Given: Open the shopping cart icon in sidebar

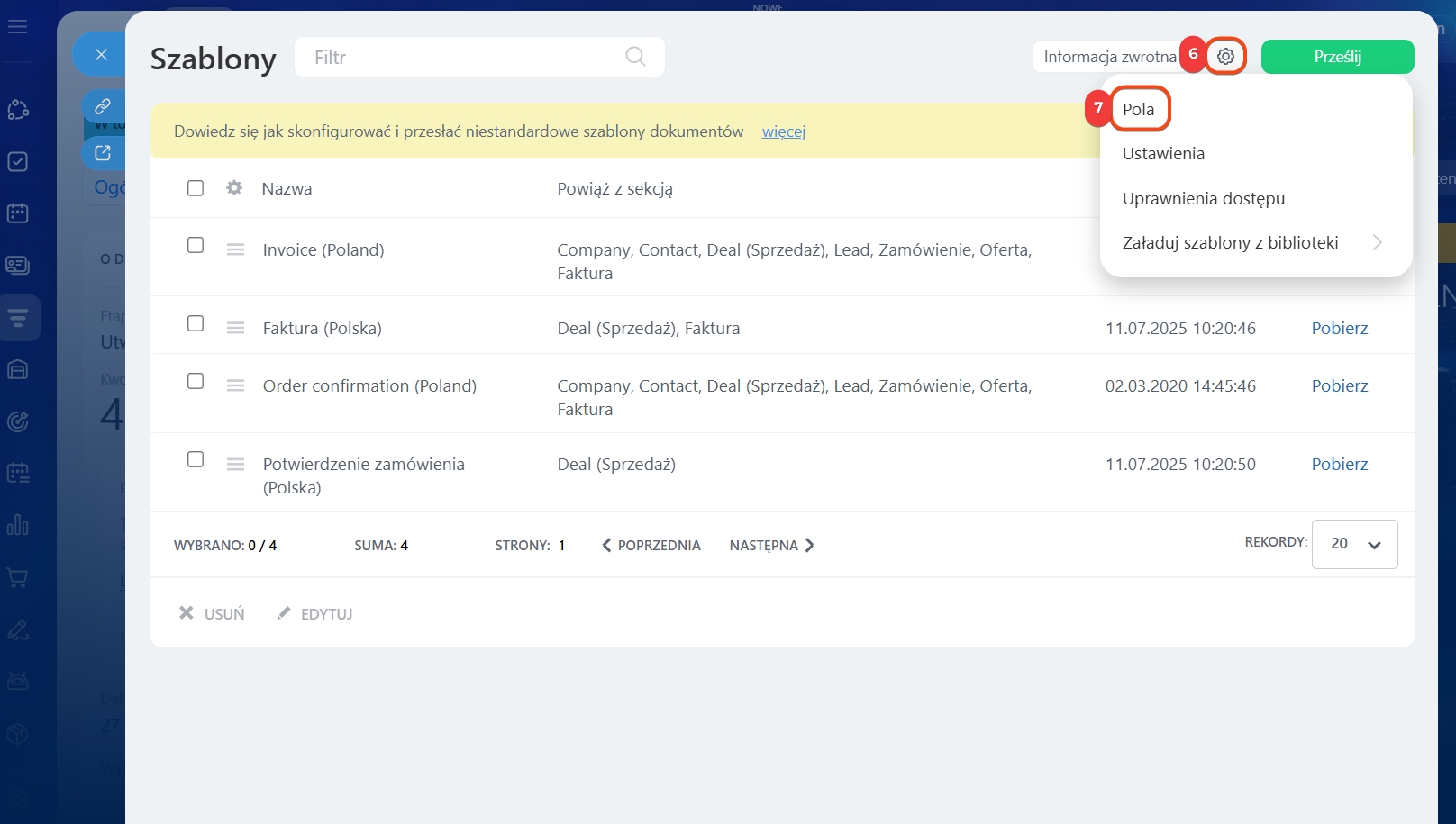Looking at the screenshot, I should tap(18, 578).
